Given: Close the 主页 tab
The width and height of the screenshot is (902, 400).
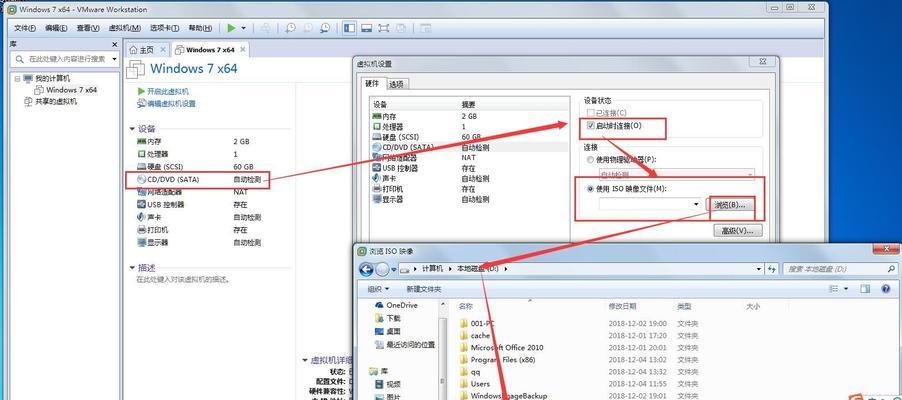Looking at the screenshot, I should (x=163, y=49).
